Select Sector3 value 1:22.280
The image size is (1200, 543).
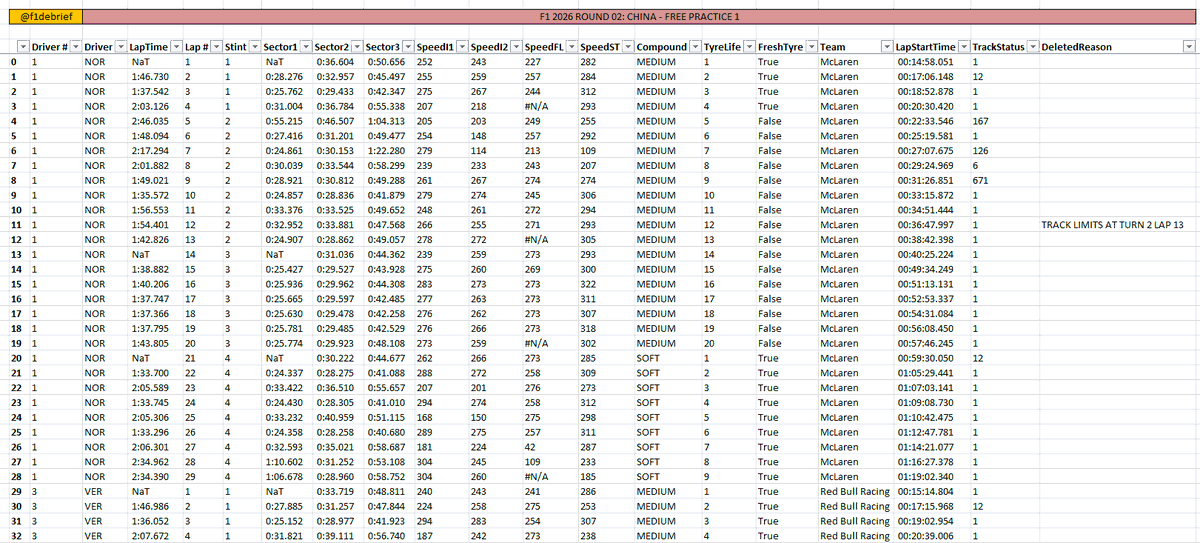(386, 152)
